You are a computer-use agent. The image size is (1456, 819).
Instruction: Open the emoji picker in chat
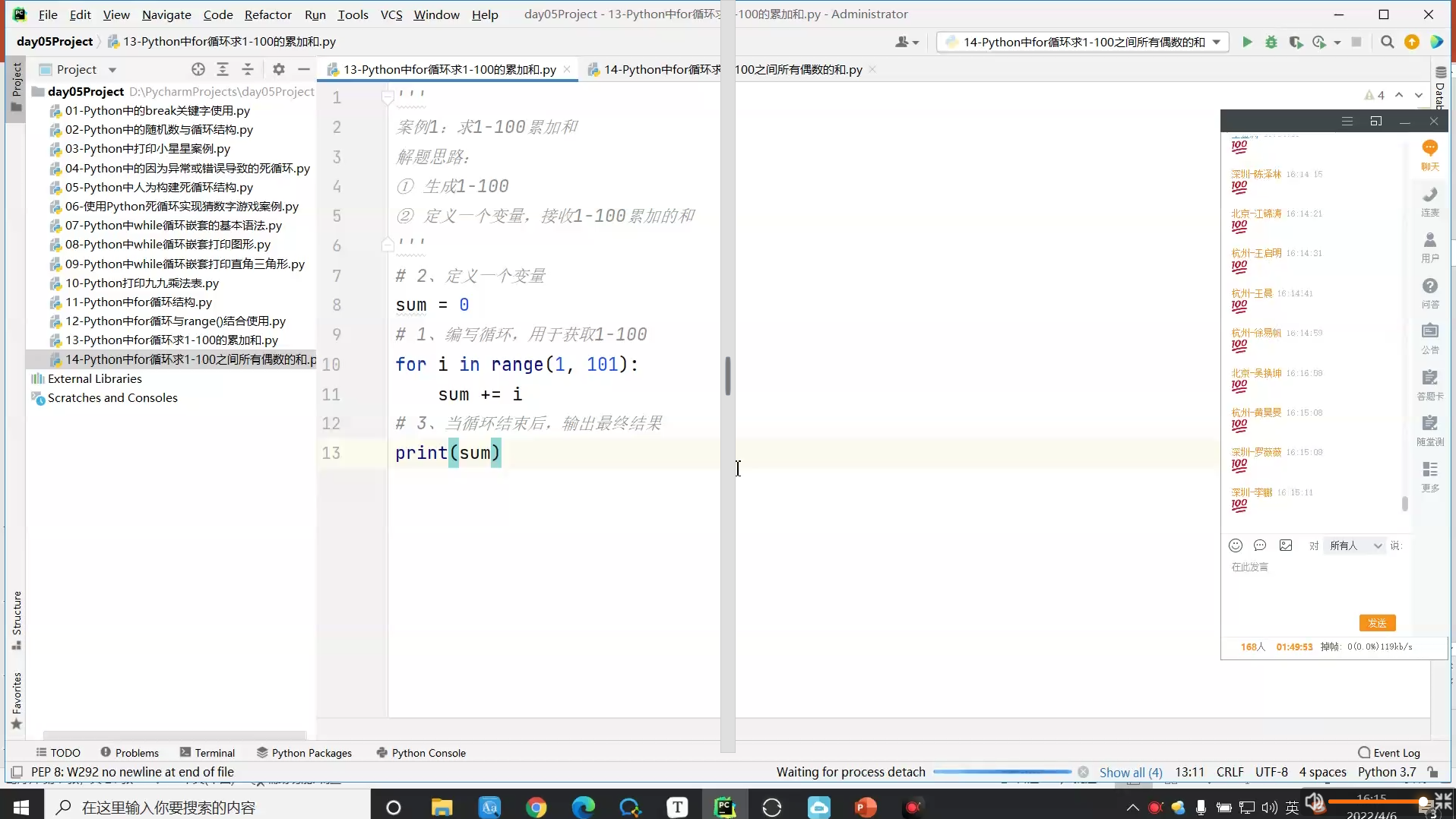point(1236,545)
